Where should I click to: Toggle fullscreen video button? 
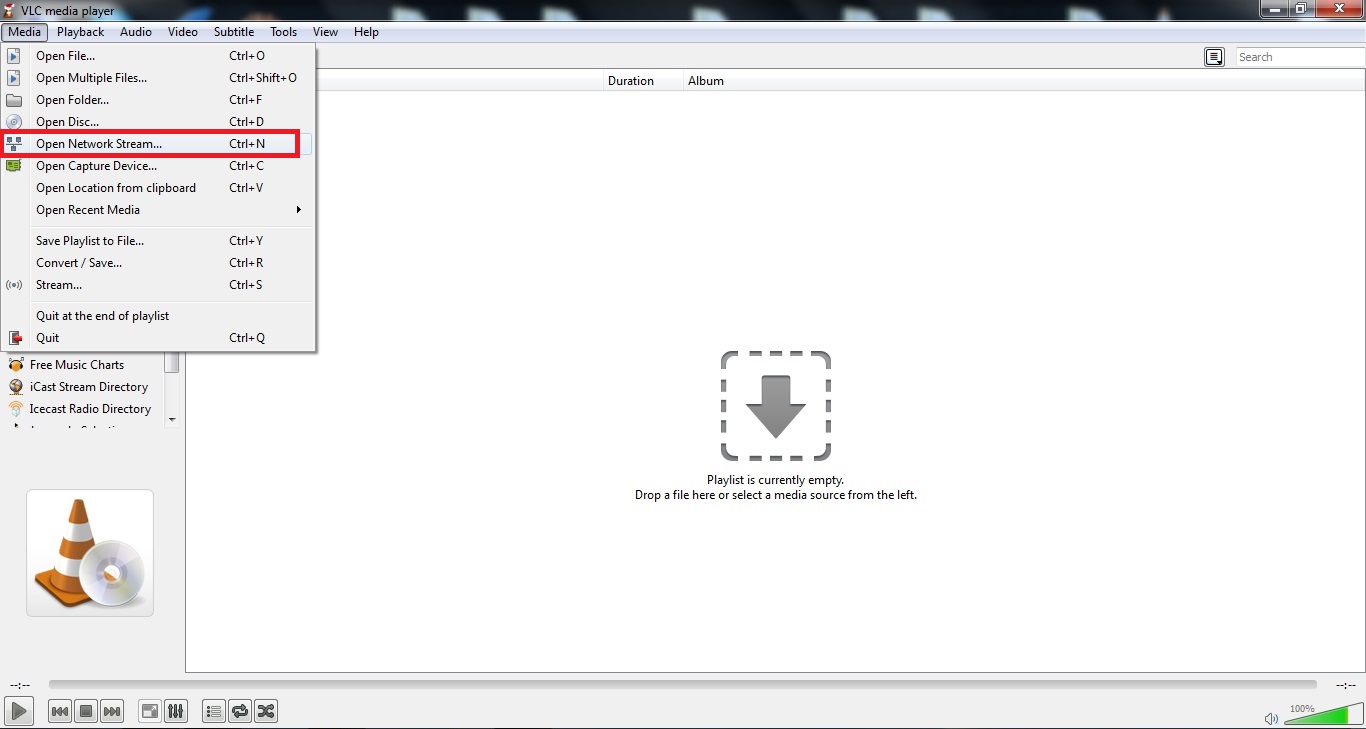click(150, 711)
